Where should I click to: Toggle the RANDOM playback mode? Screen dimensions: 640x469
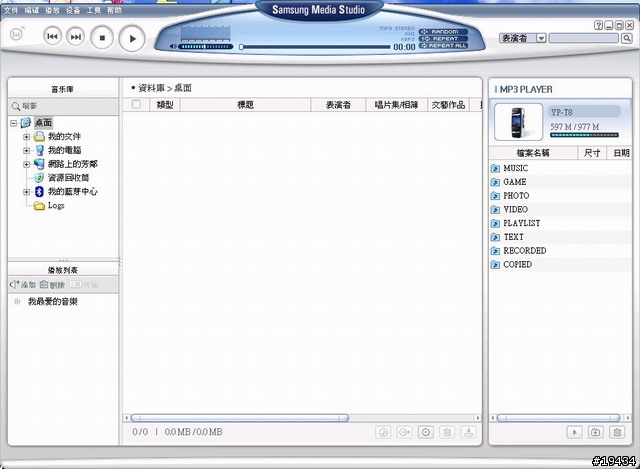click(443, 31)
